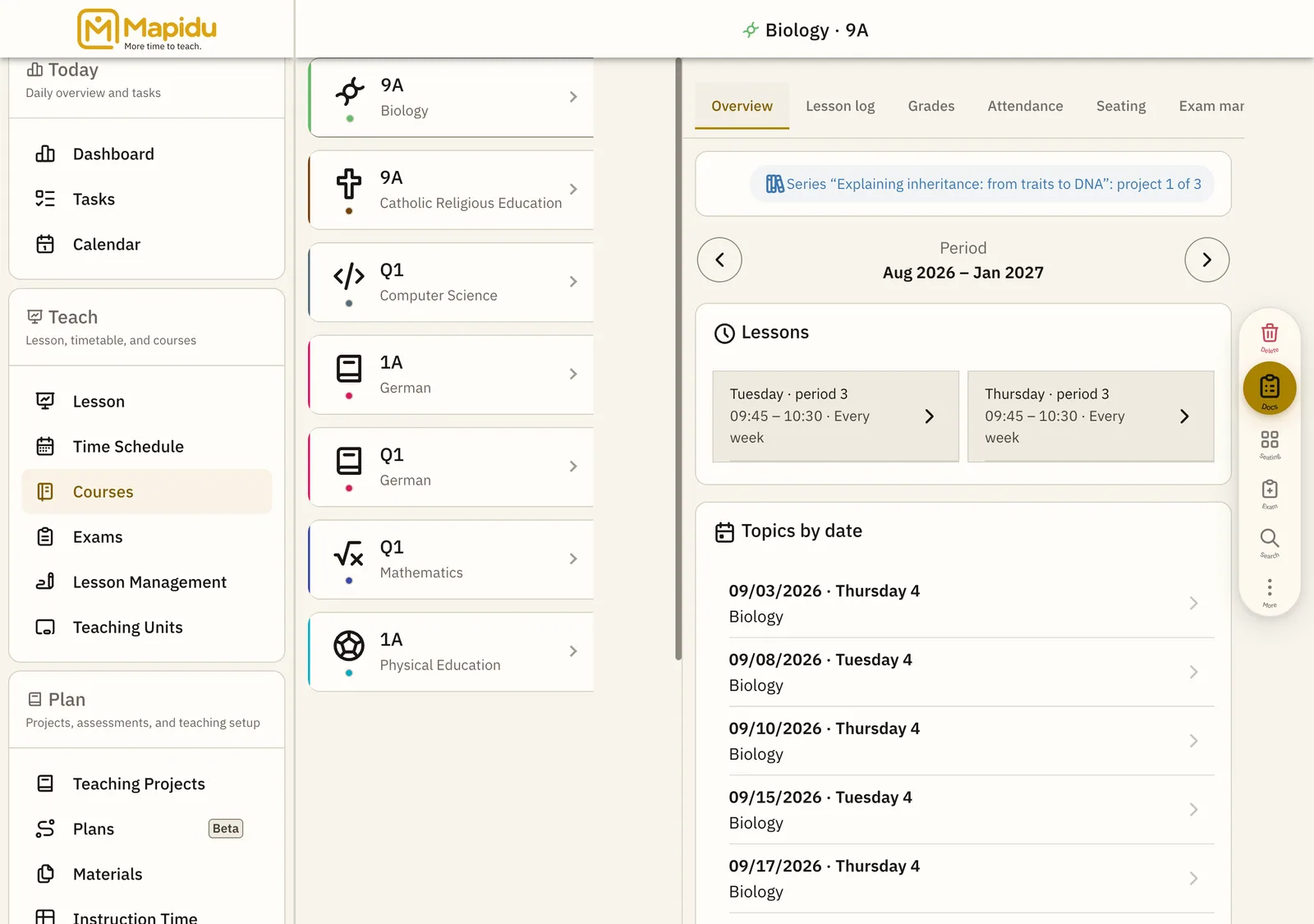Expand the Q1 Mathematics course
The width and height of the screenshot is (1314, 924).
point(451,559)
